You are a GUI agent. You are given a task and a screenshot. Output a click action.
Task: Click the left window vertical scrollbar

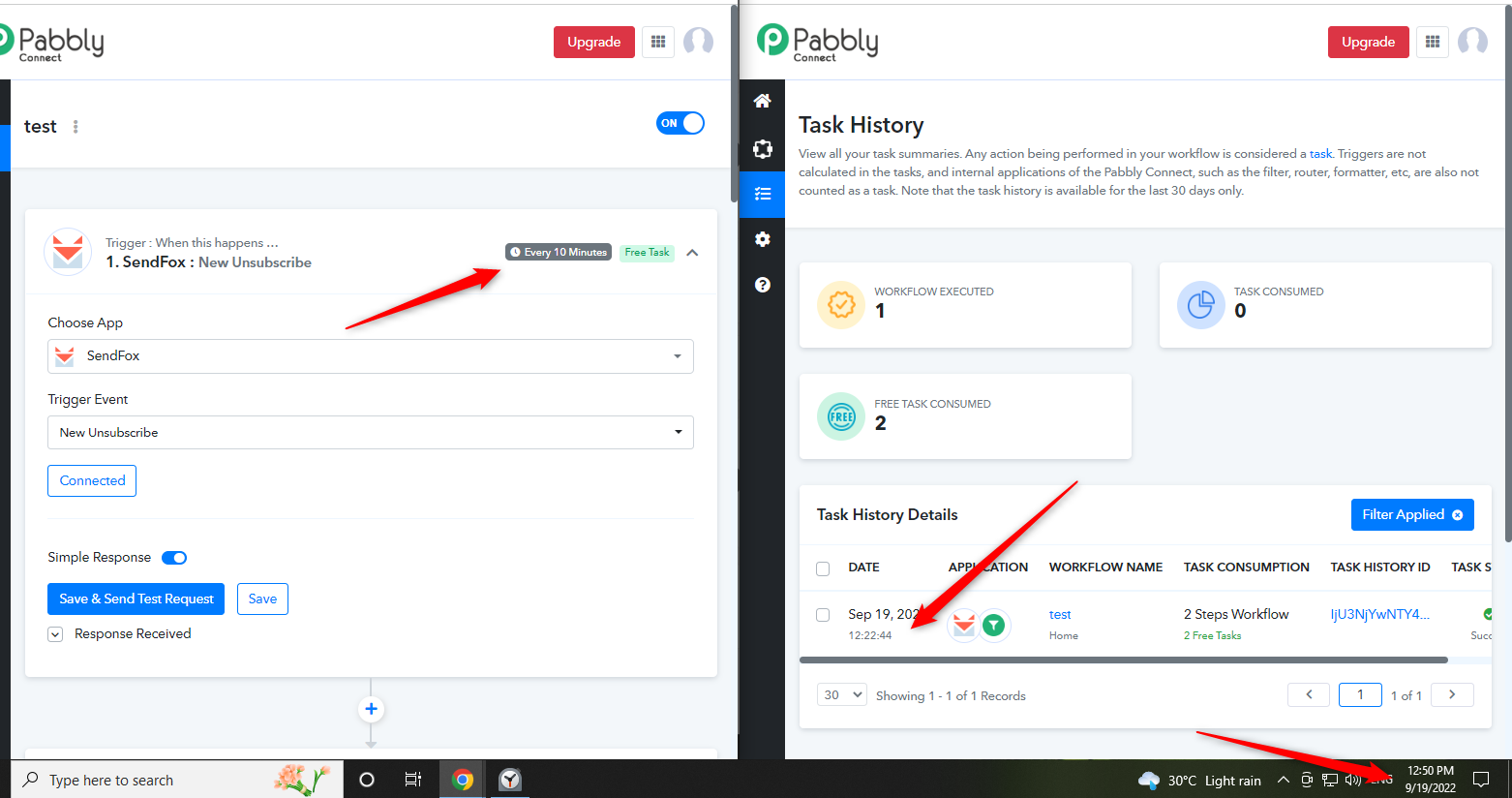pyautogui.click(x=734, y=102)
